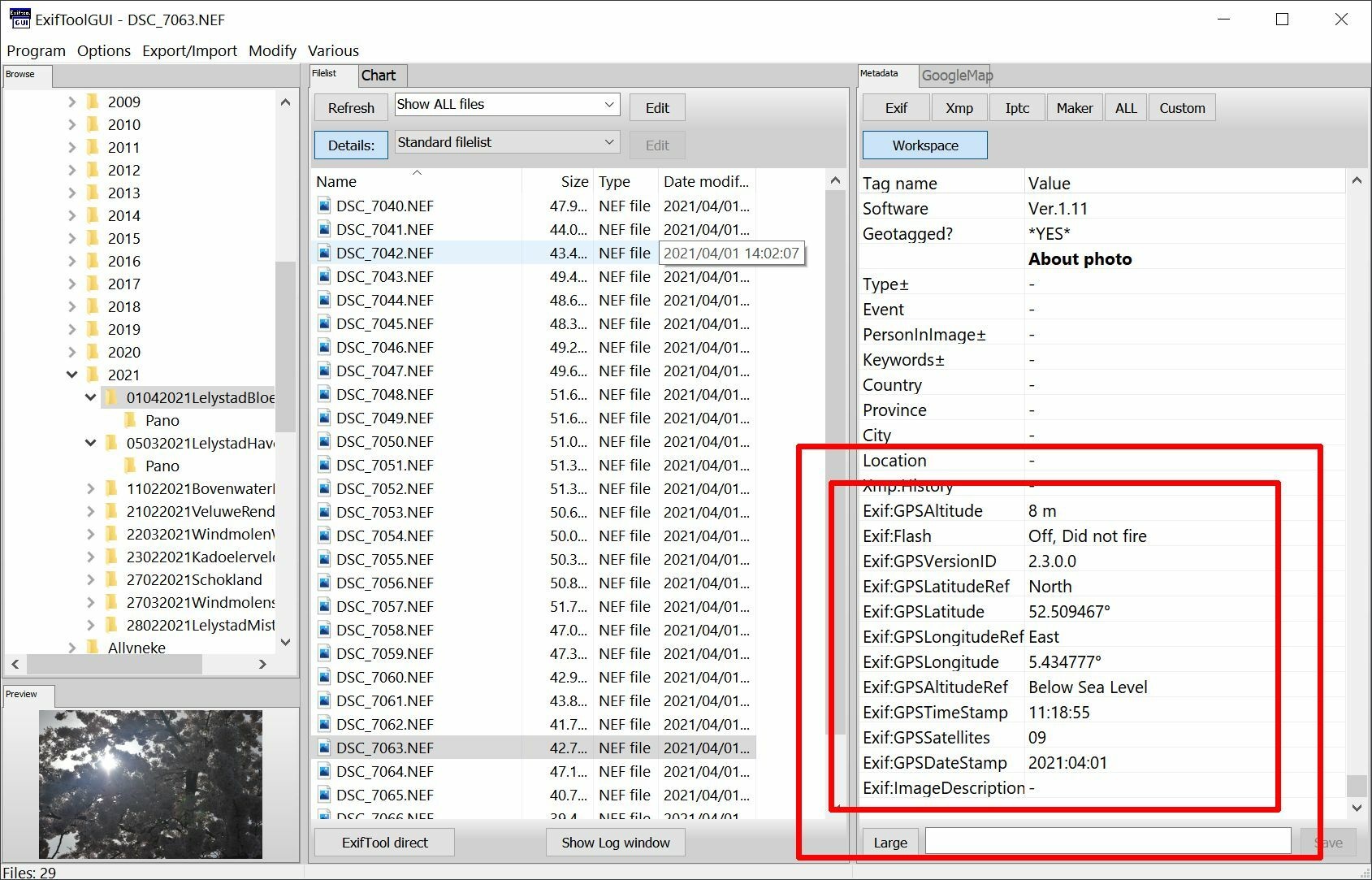Open the Workspace metadata view
Viewport: 1372px width, 880px height.
(x=924, y=145)
